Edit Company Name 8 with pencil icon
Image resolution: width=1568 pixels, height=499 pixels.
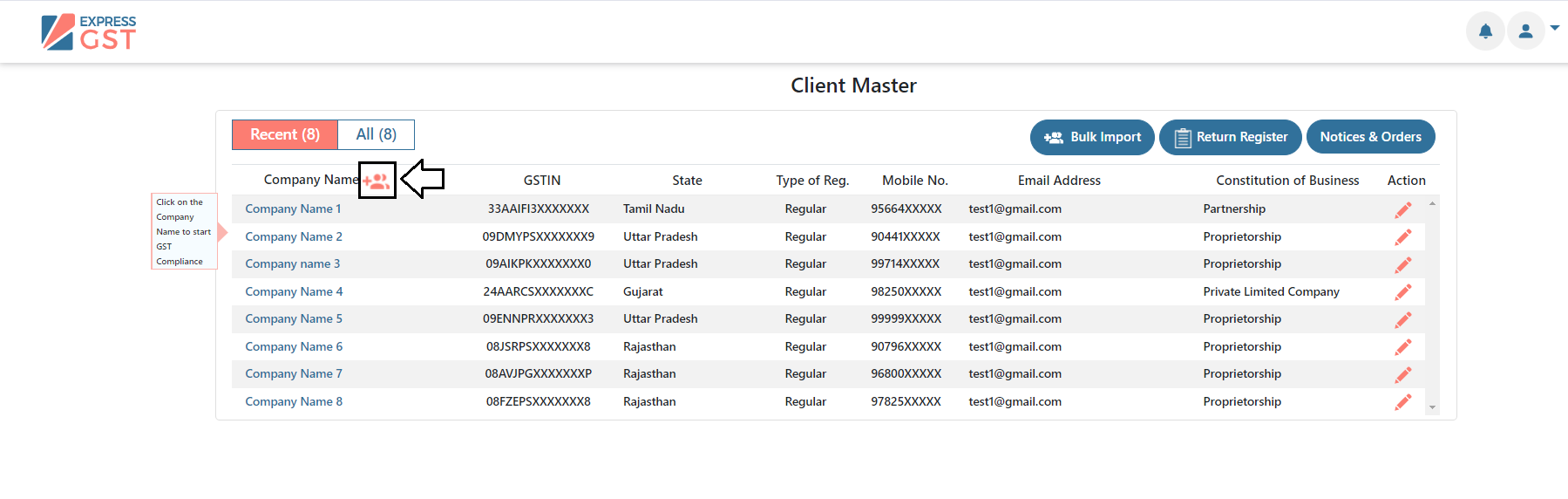click(1403, 402)
